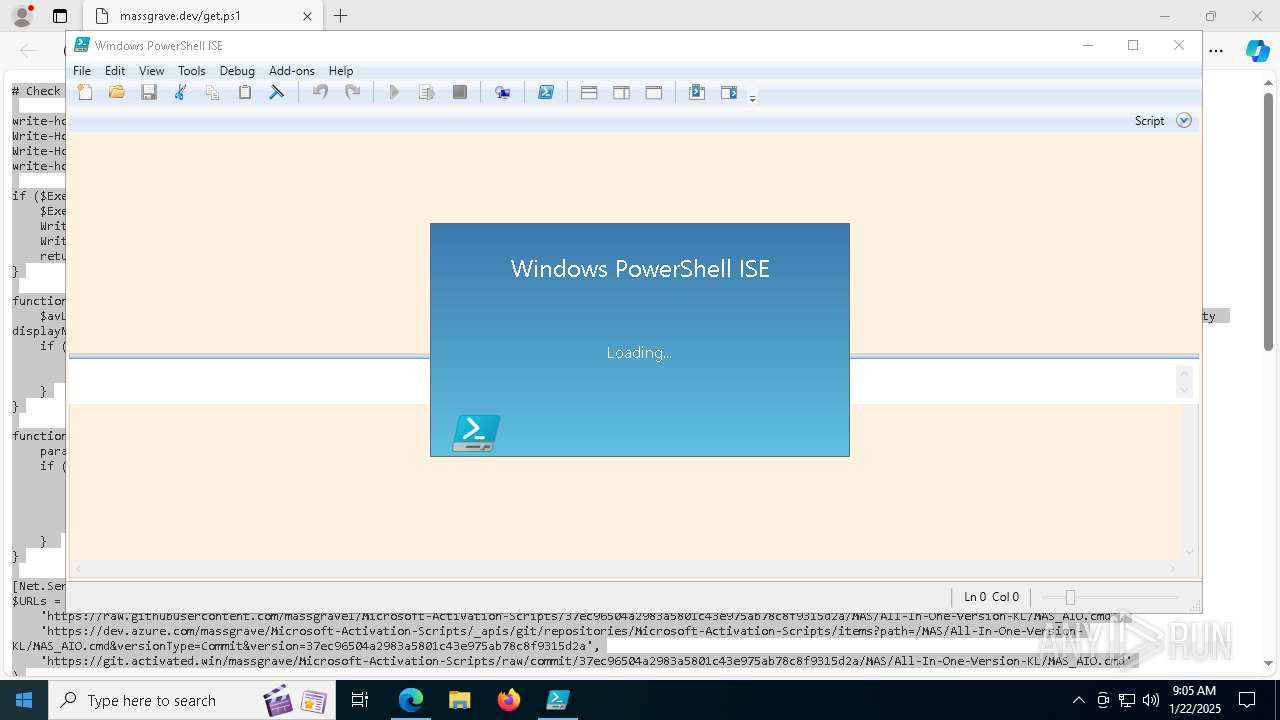Click the Copilot icon in Edge
The height and width of the screenshot is (720, 1280).
pos(1257,50)
